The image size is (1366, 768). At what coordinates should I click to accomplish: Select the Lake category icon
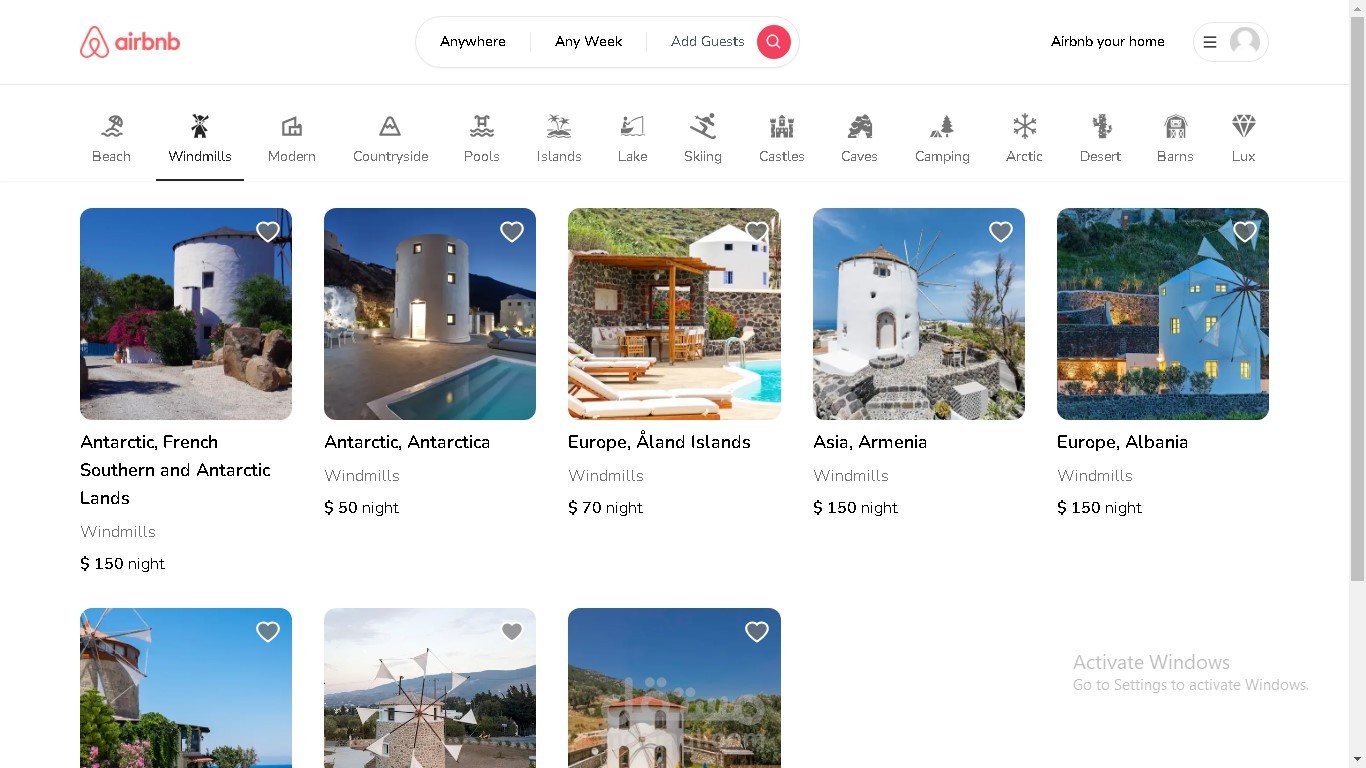click(x=632, y=126)
